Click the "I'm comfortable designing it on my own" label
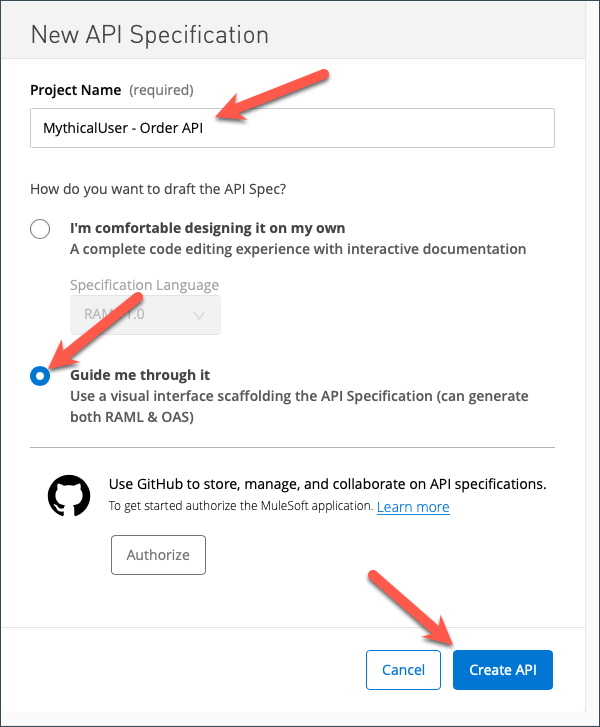 click(x=208, y=228)
